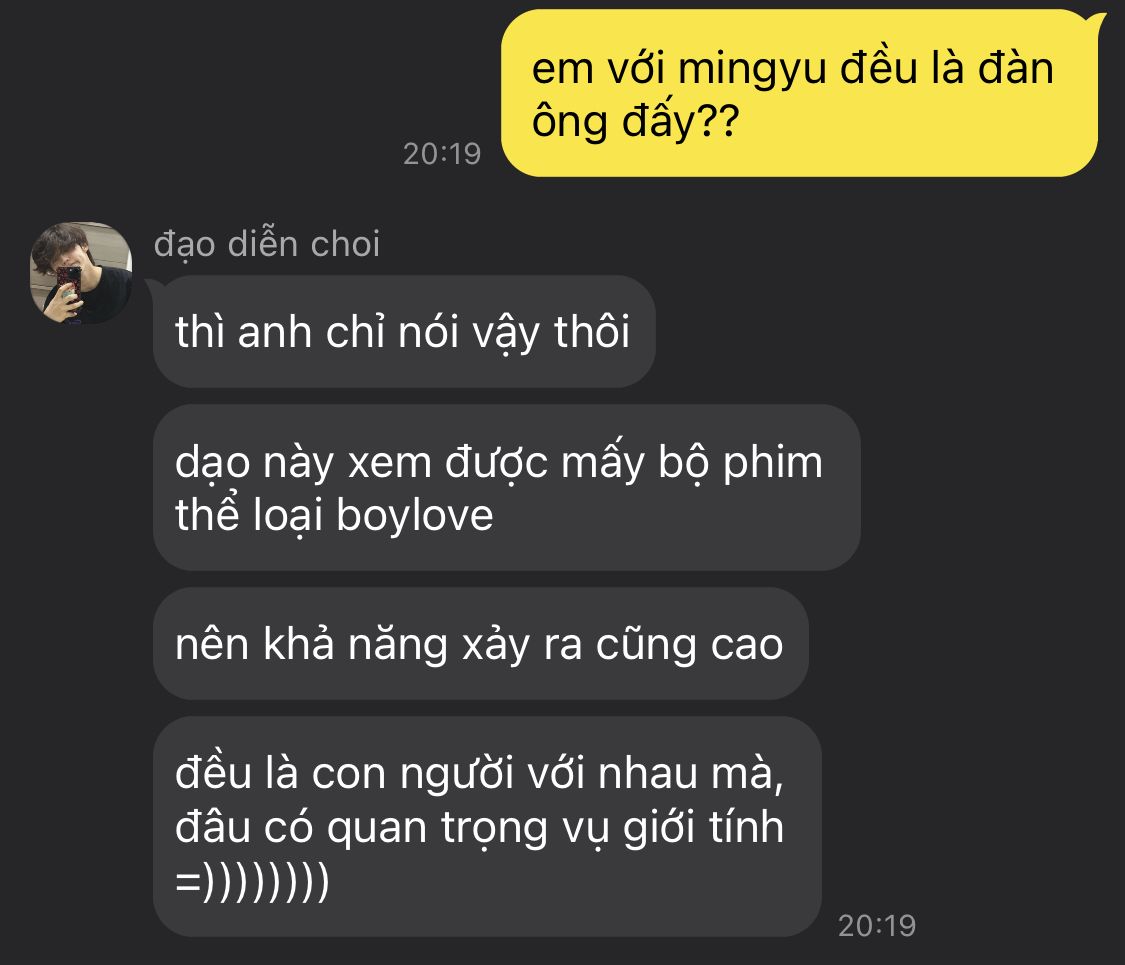Click the line "đều là con người với nhau mà,"
The image size is (1125, 965).
(x=479, y=773)
